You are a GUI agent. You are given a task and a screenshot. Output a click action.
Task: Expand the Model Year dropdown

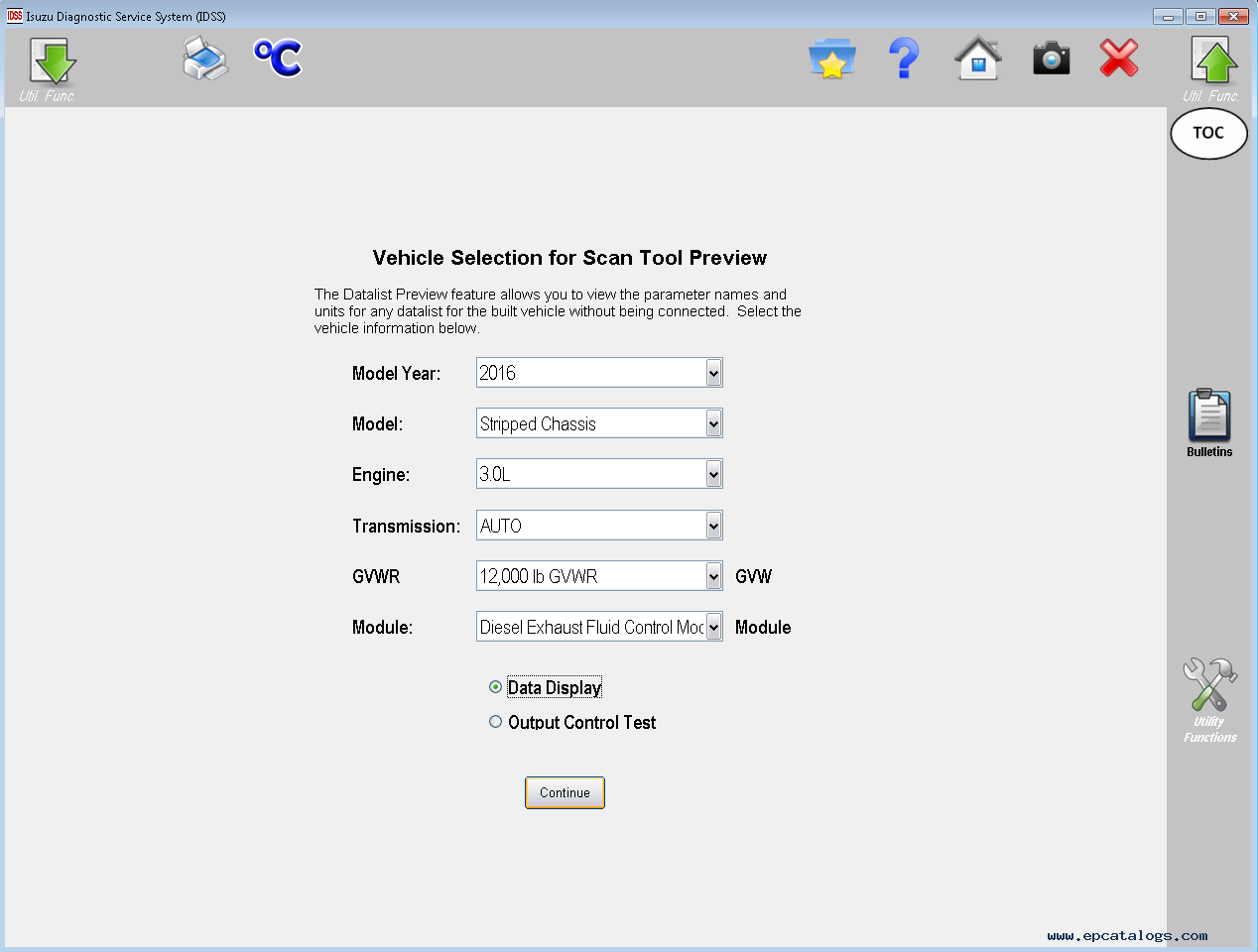[x=713, y=373]
